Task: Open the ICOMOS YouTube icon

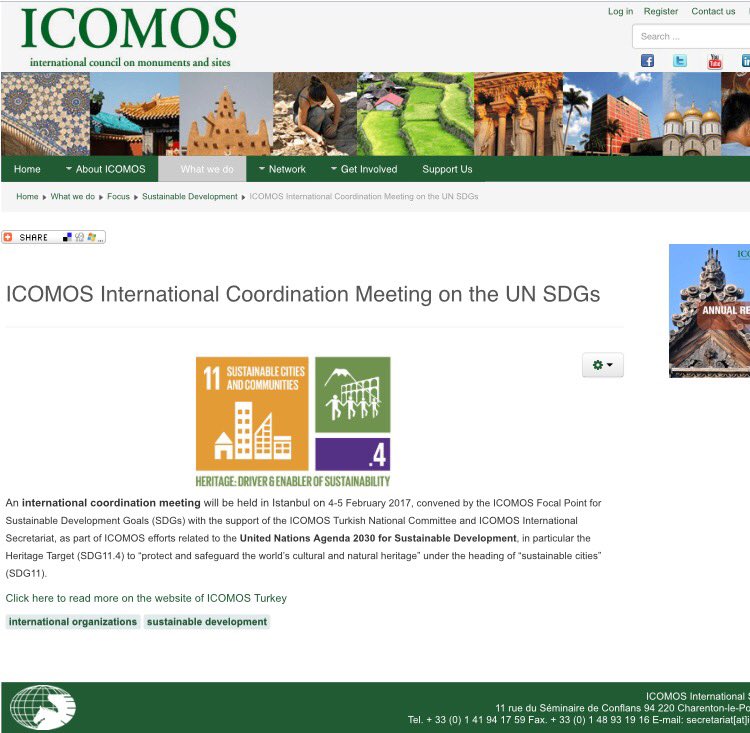Action: 715,61
